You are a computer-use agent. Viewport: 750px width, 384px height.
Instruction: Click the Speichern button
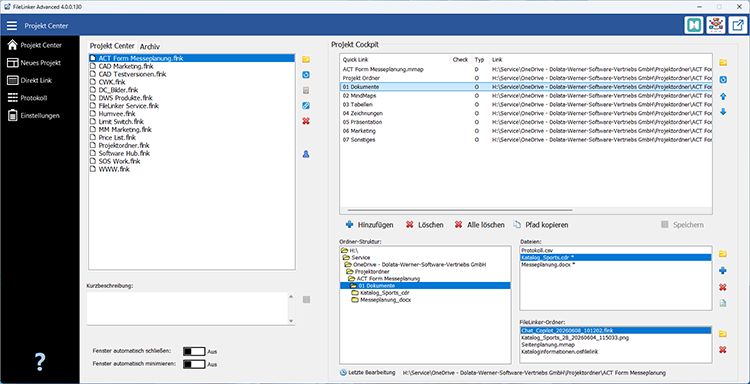coord(682,225)
